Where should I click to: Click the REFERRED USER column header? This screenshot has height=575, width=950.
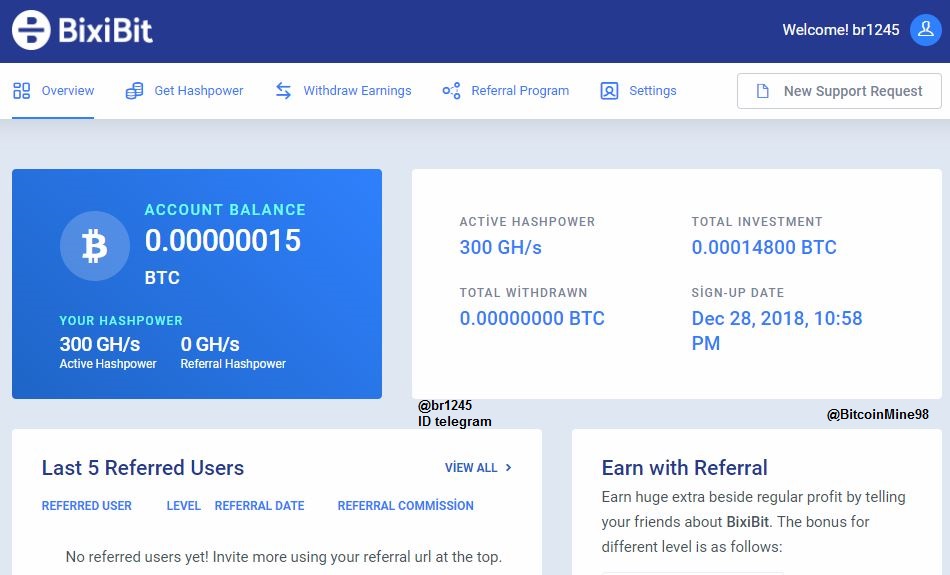click(87, 505)
